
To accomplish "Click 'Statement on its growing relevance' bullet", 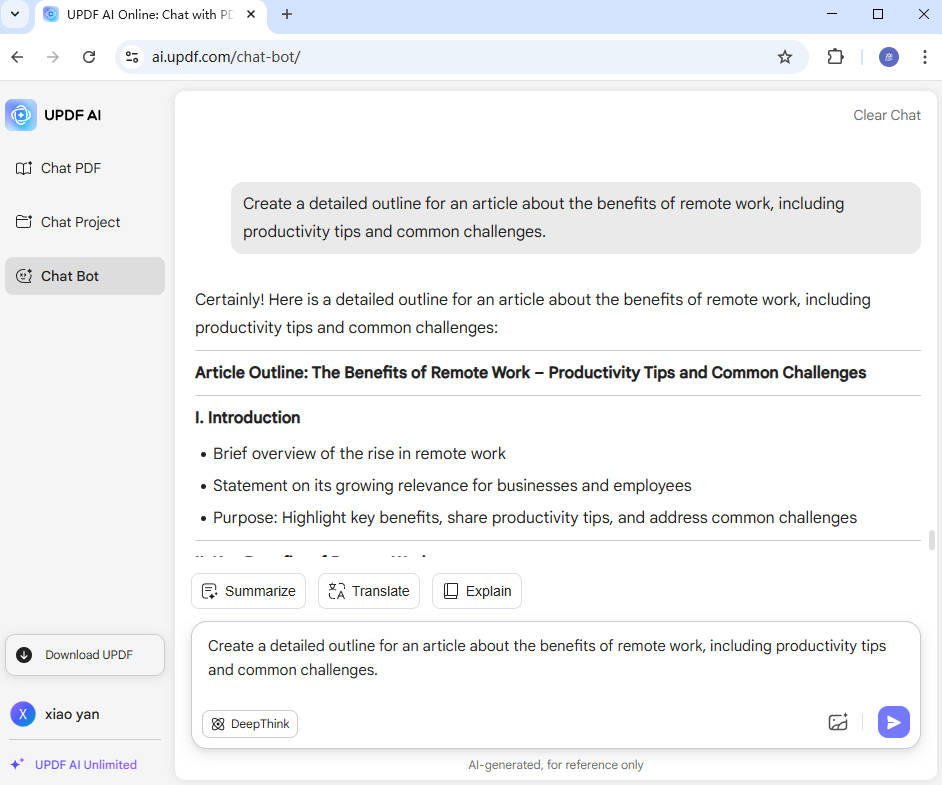I will (x=452, y=485).
